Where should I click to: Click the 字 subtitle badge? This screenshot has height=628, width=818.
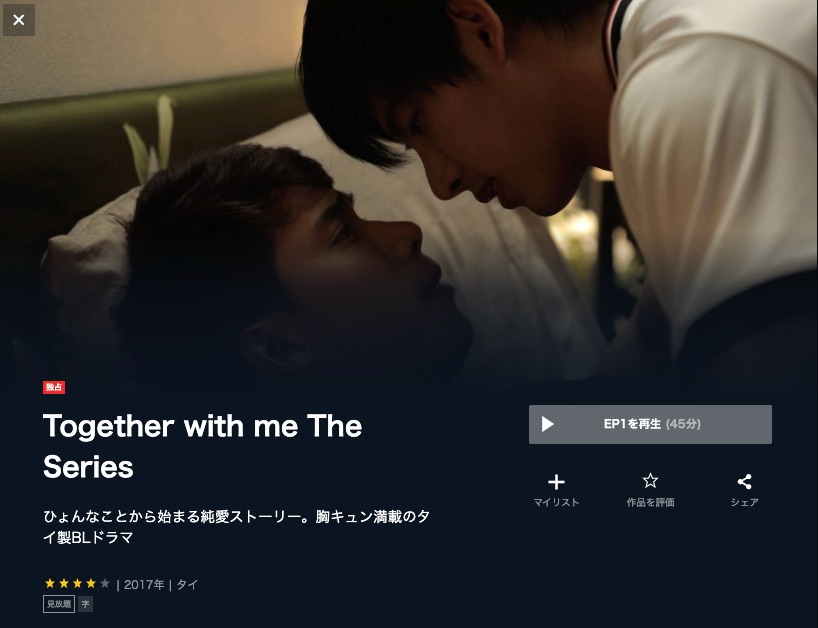86,605
